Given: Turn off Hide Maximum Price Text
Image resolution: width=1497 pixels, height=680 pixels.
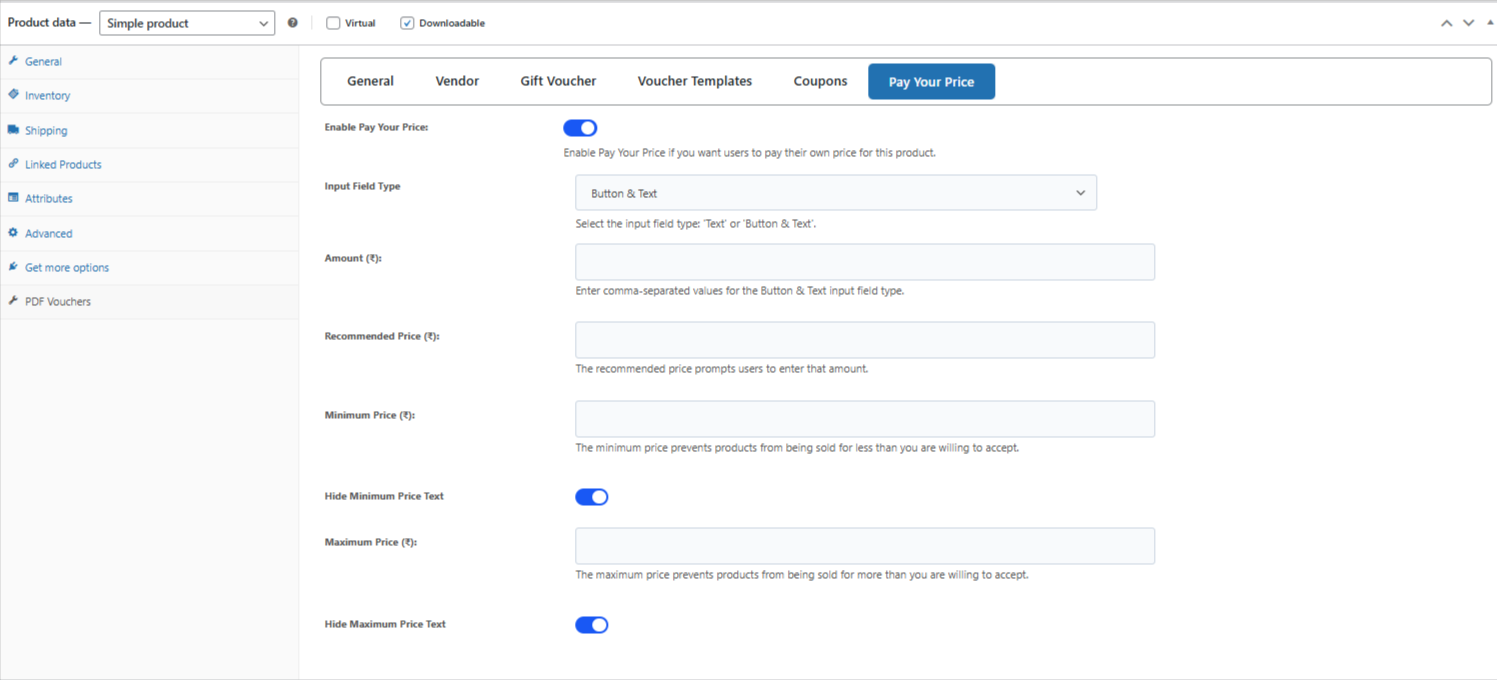Looking at the screenshot, I should pyautogui.click(x=591, y=625).
